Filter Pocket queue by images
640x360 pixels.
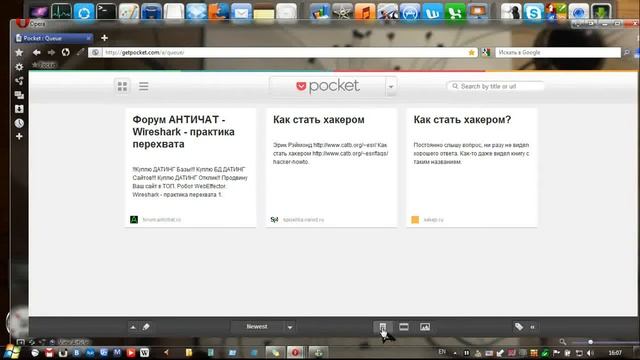pos(425,327)
